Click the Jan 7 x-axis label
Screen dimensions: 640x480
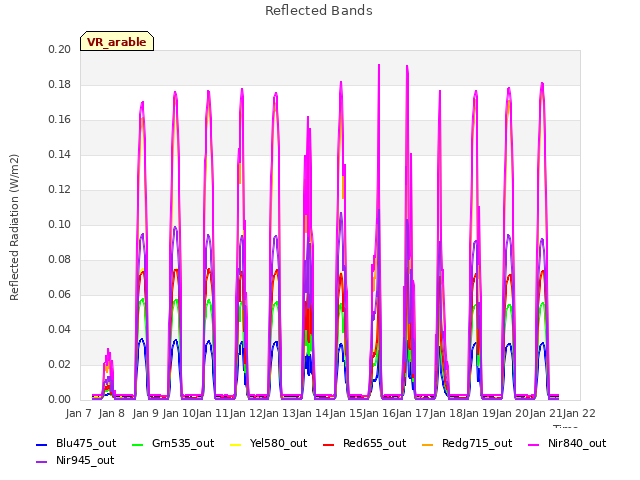click(78, 413)
